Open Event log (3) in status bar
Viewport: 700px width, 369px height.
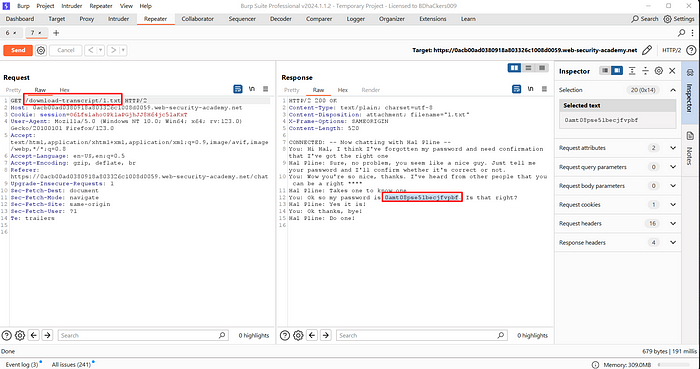point(21,365)
